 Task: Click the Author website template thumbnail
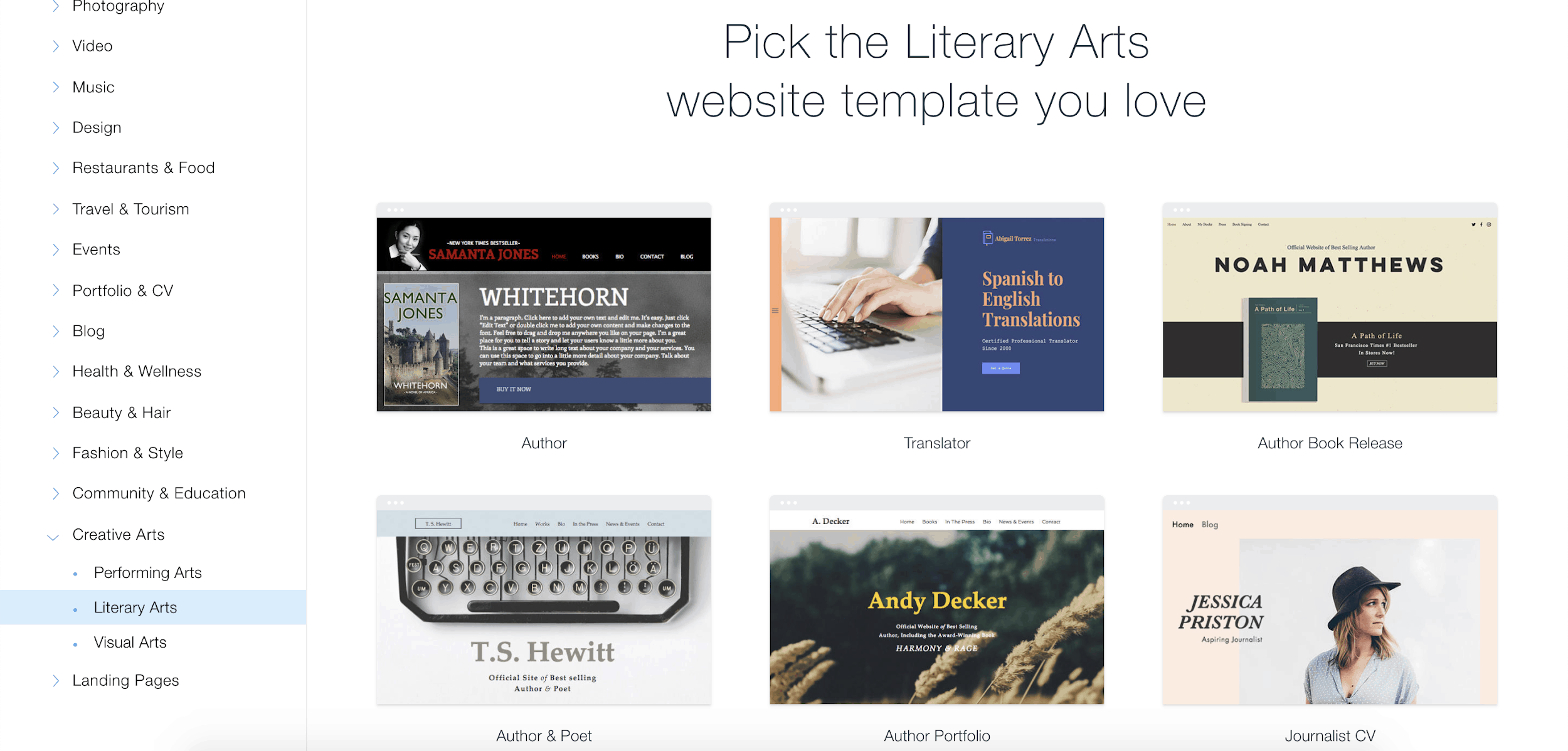543,307
